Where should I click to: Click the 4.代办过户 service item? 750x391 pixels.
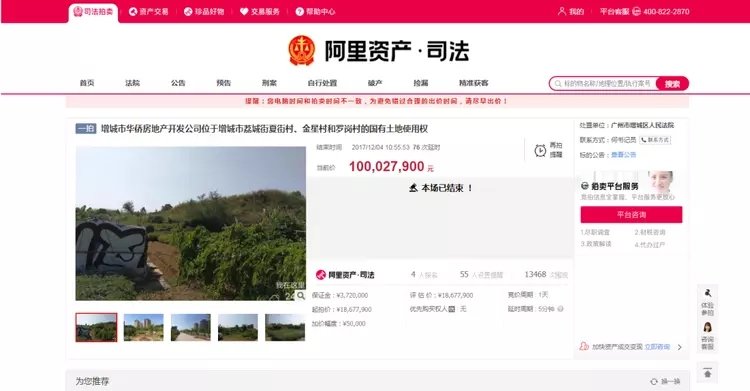point(650,245)
